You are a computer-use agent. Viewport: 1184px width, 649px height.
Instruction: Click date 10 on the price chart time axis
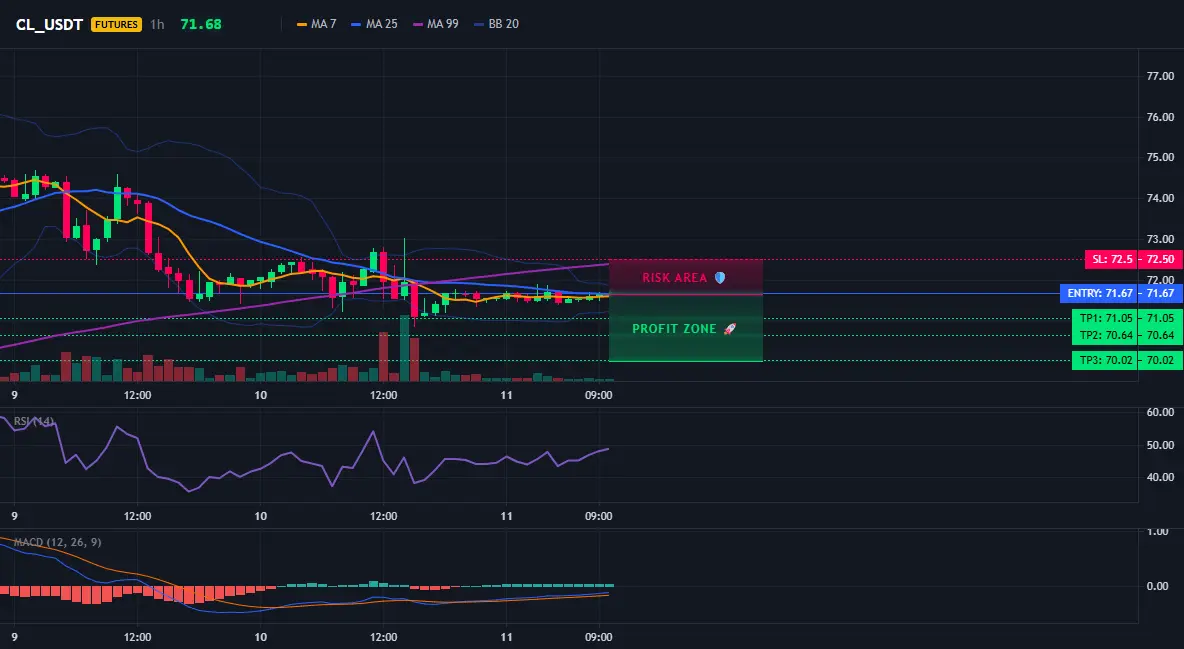click(261, 395)
